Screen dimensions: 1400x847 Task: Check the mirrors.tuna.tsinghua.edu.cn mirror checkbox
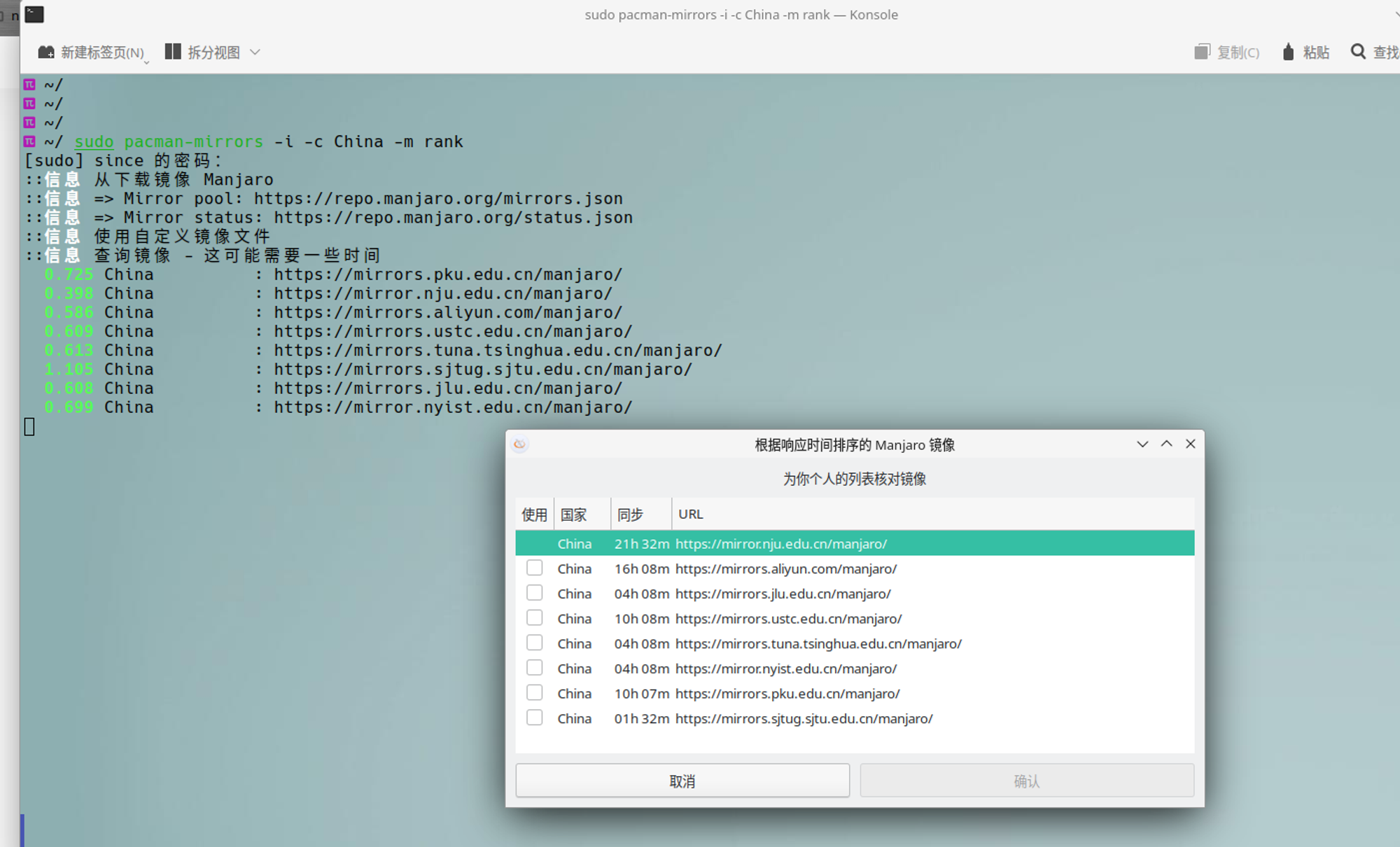[x=535, y=643]
